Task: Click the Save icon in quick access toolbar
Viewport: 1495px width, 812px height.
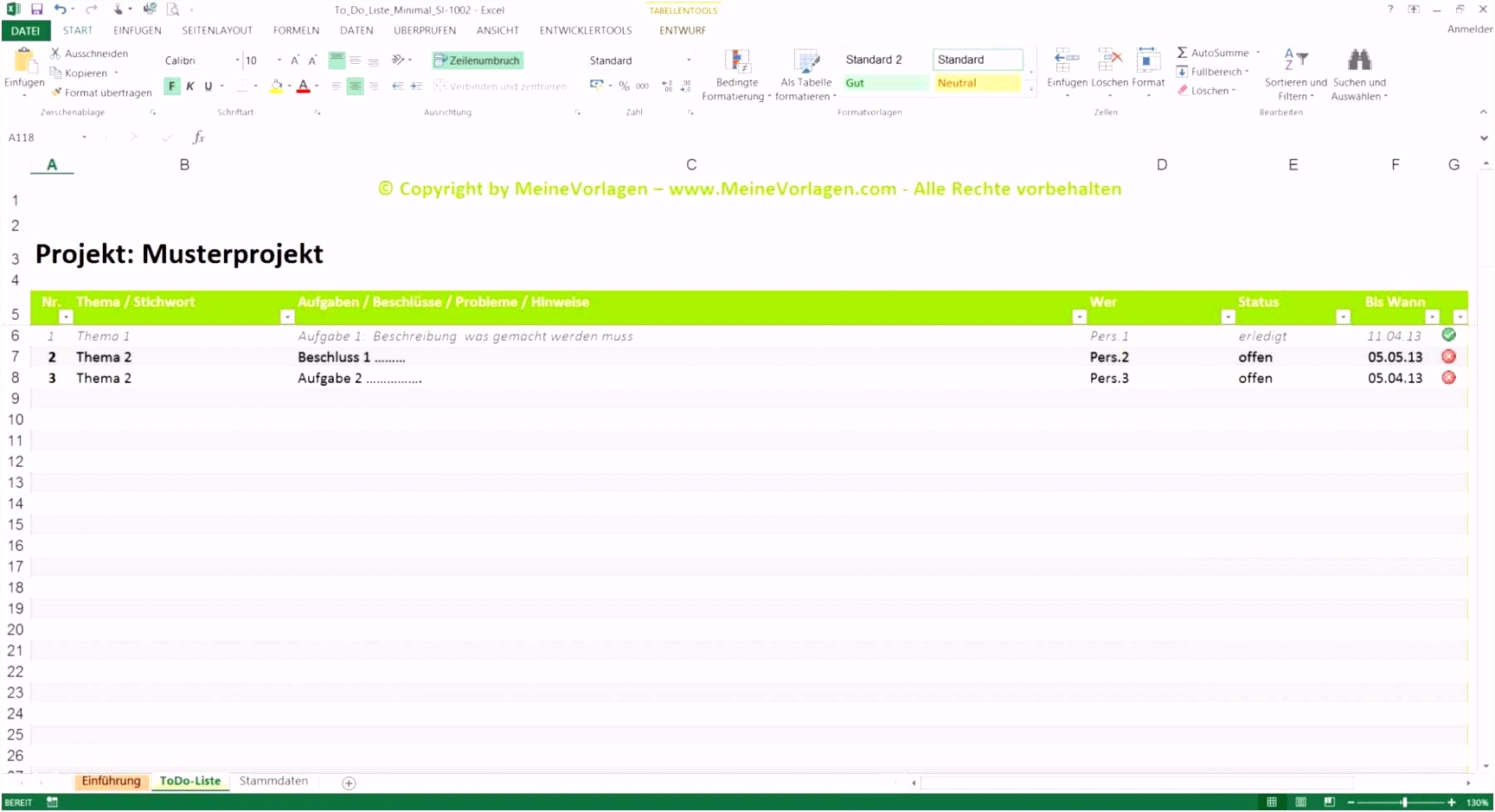Action: pyautogui.click(x=36, y=10)
